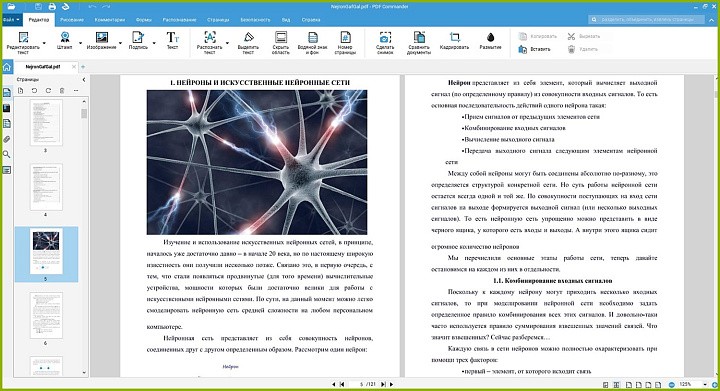Open the Справка tab

[x=311, y=20]
